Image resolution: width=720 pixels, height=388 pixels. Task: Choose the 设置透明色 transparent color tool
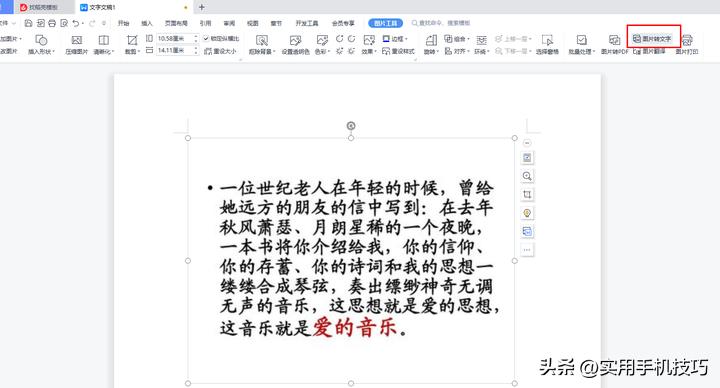pyautogui.click(x=295, y=45)
